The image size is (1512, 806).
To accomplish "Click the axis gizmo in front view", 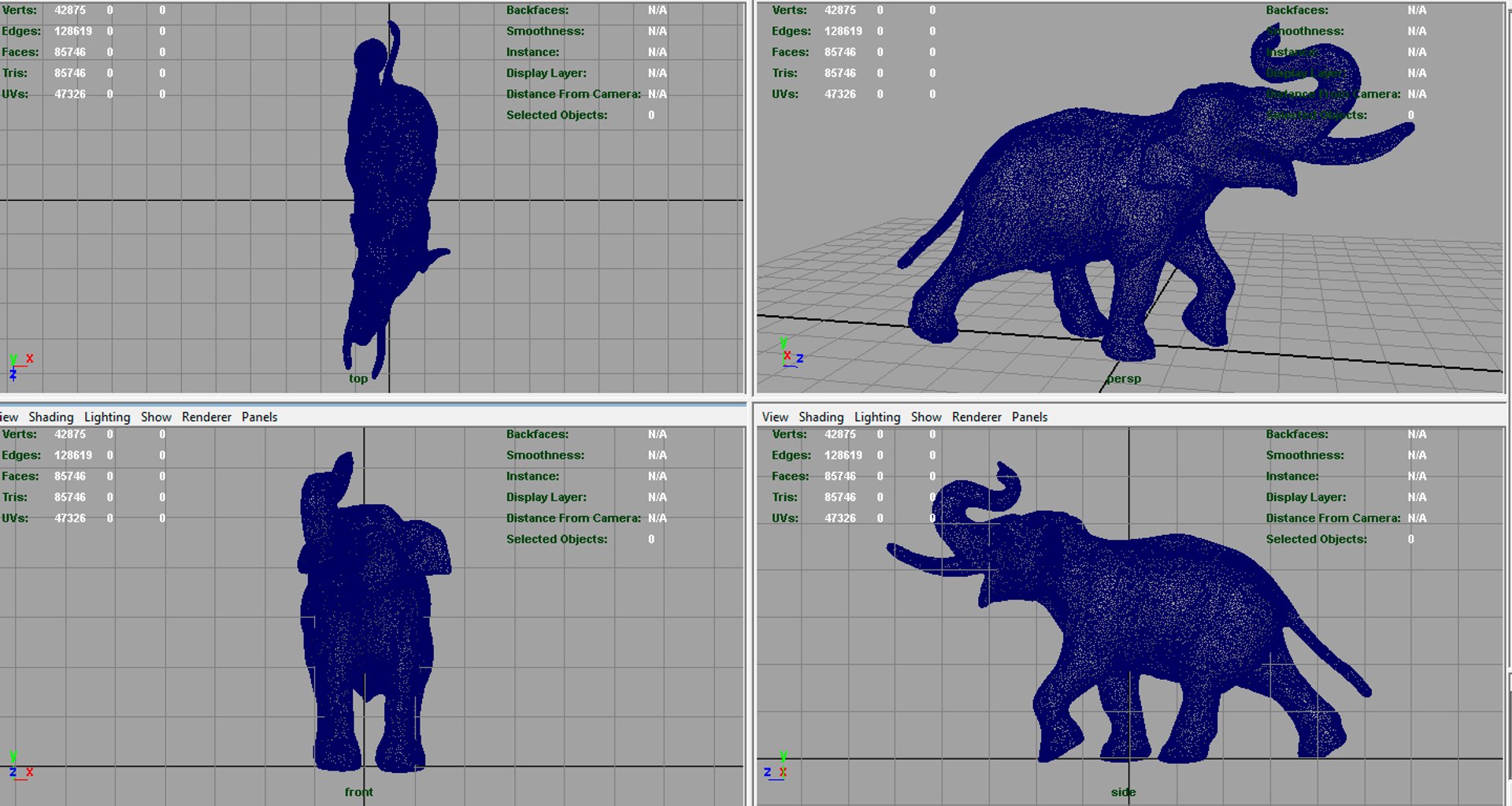I will click(20, 767).
